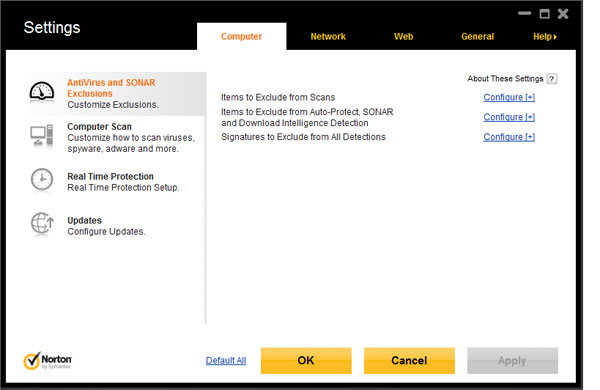Select the Computer Scan category

pos(116,137)
